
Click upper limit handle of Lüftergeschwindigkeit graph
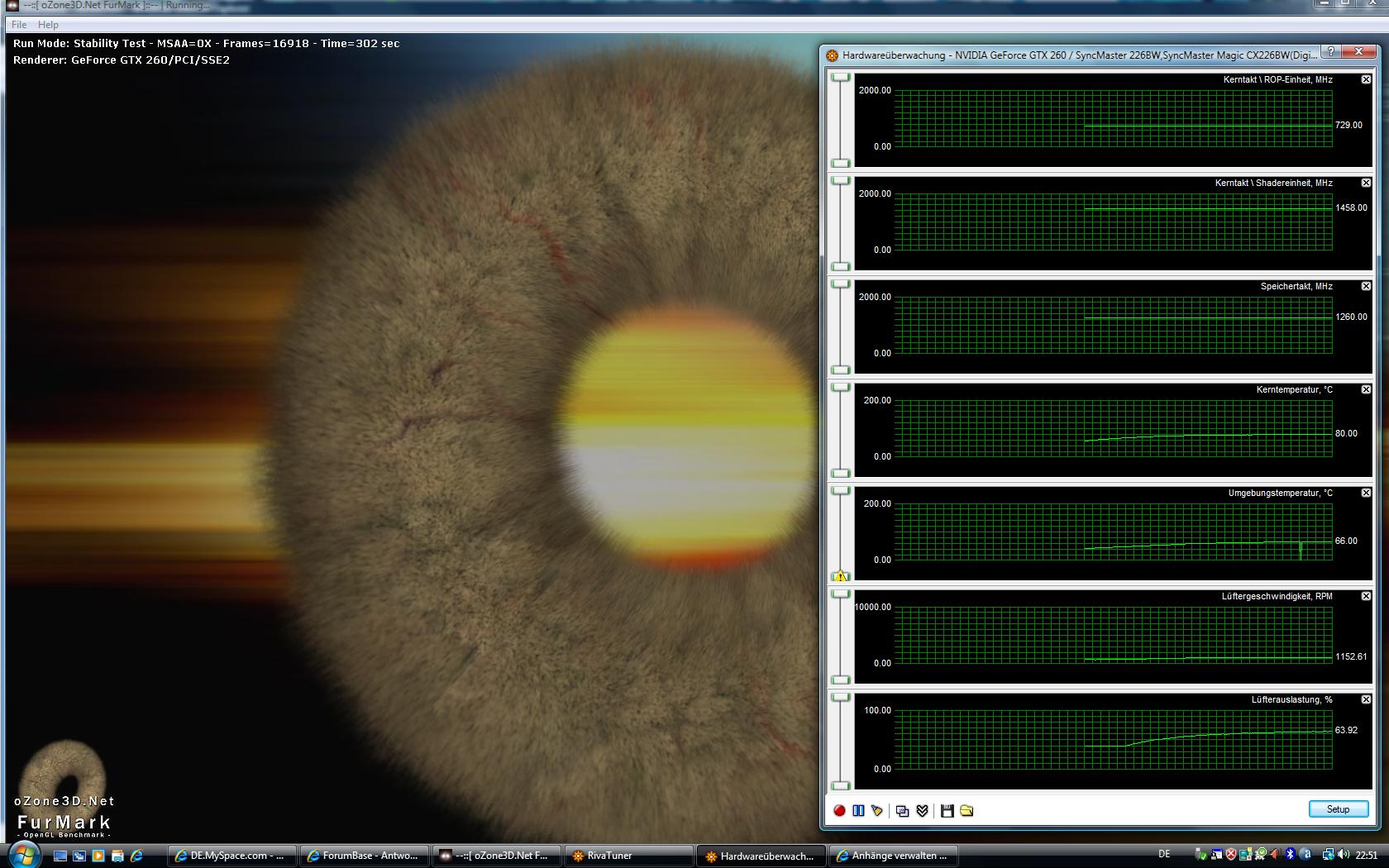[841, 594]
